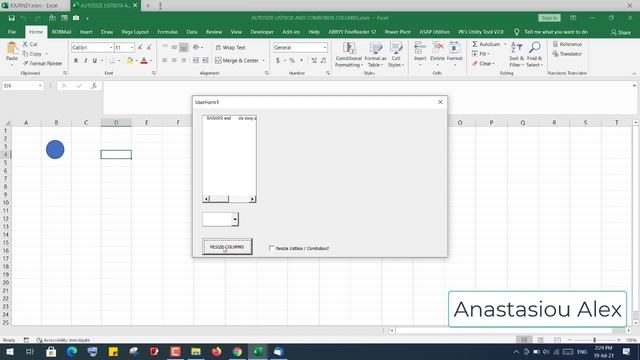Switch to the JOURNEY.xlsm window tab
640x360 pixels.
click(34, 6)
